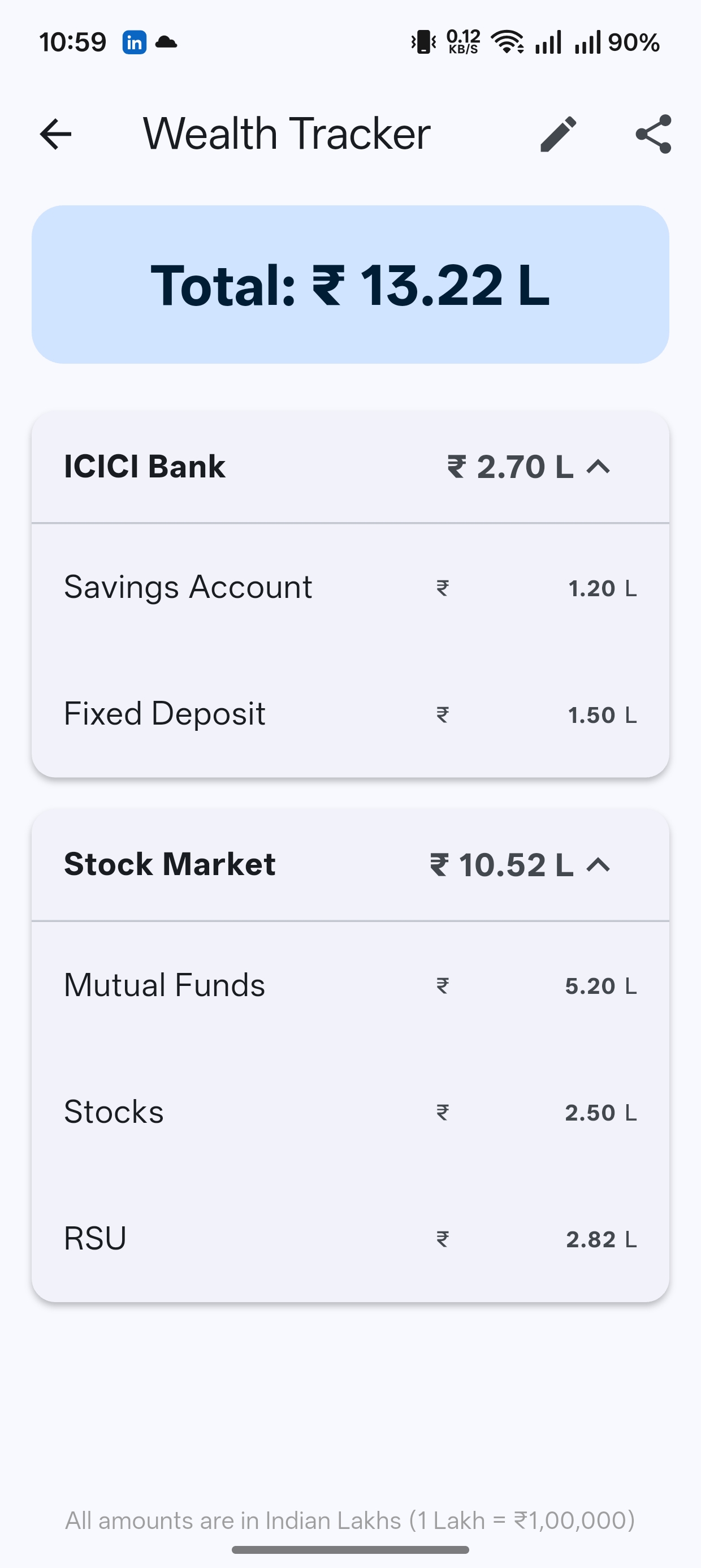This screenshot has width=701, height=1568.
Task: Tap the ICICI Bank header
Action: coord(145,467)
